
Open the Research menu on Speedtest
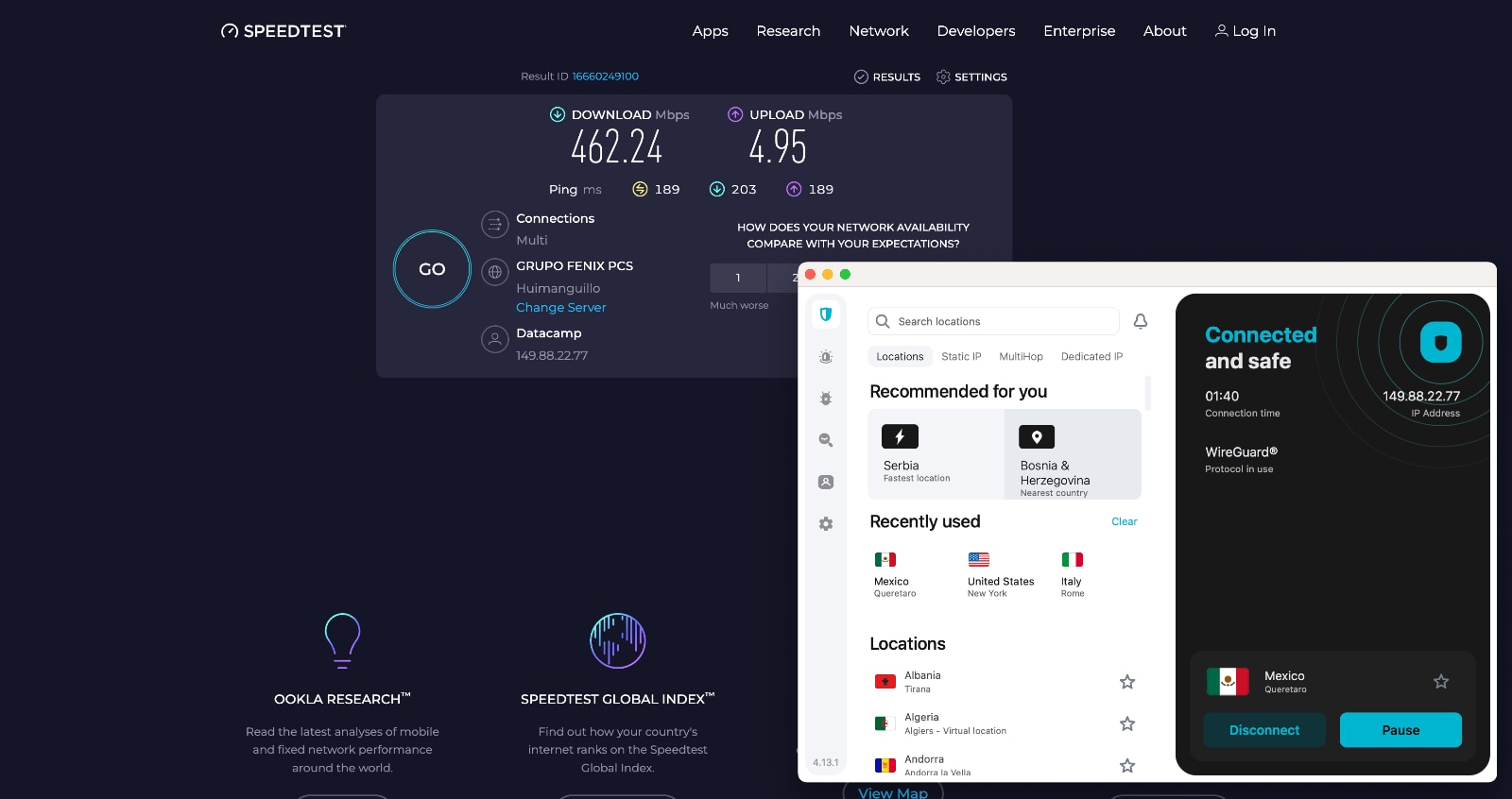(x=788, y=31)
